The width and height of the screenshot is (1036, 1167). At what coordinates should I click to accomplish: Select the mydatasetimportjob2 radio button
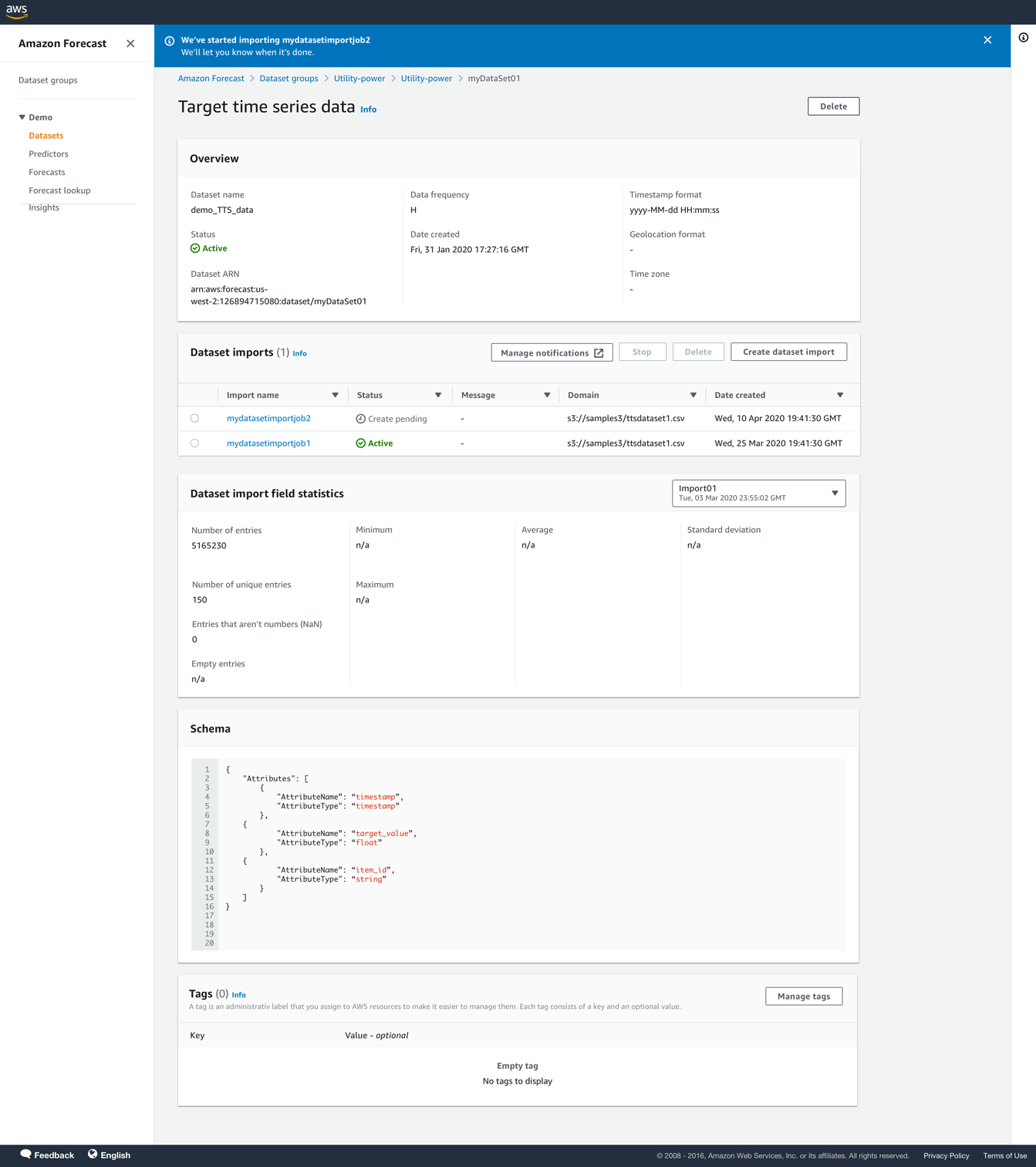tap(194, 418)
